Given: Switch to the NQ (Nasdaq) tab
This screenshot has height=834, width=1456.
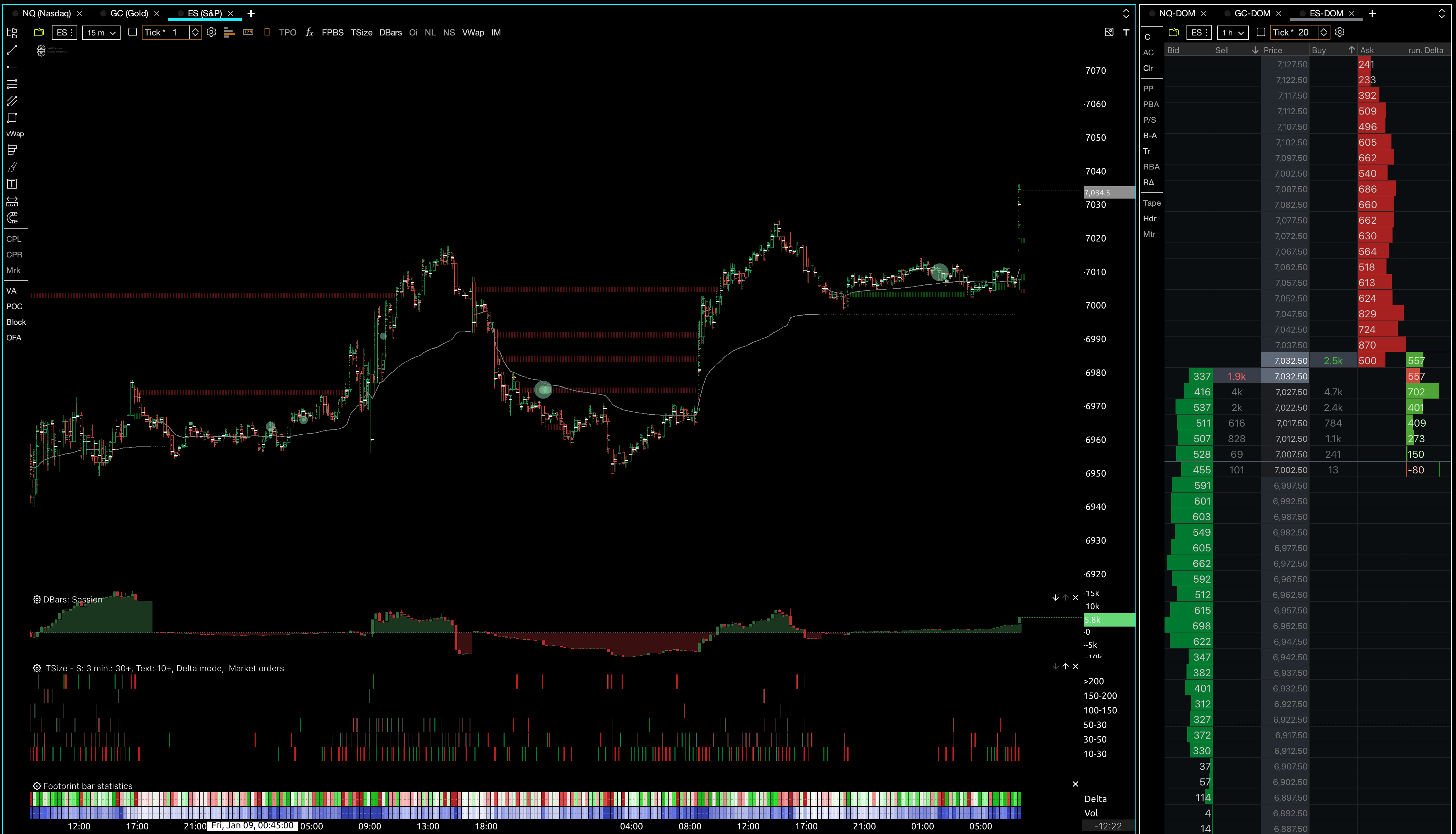Looking at the screenshot, I should [46, 13].
